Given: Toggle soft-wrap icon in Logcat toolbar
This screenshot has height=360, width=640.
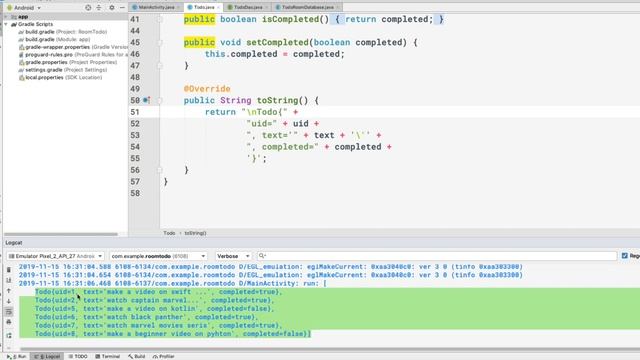Looking at the screenshot, I should pyautogui.click(x=9, y=312).
